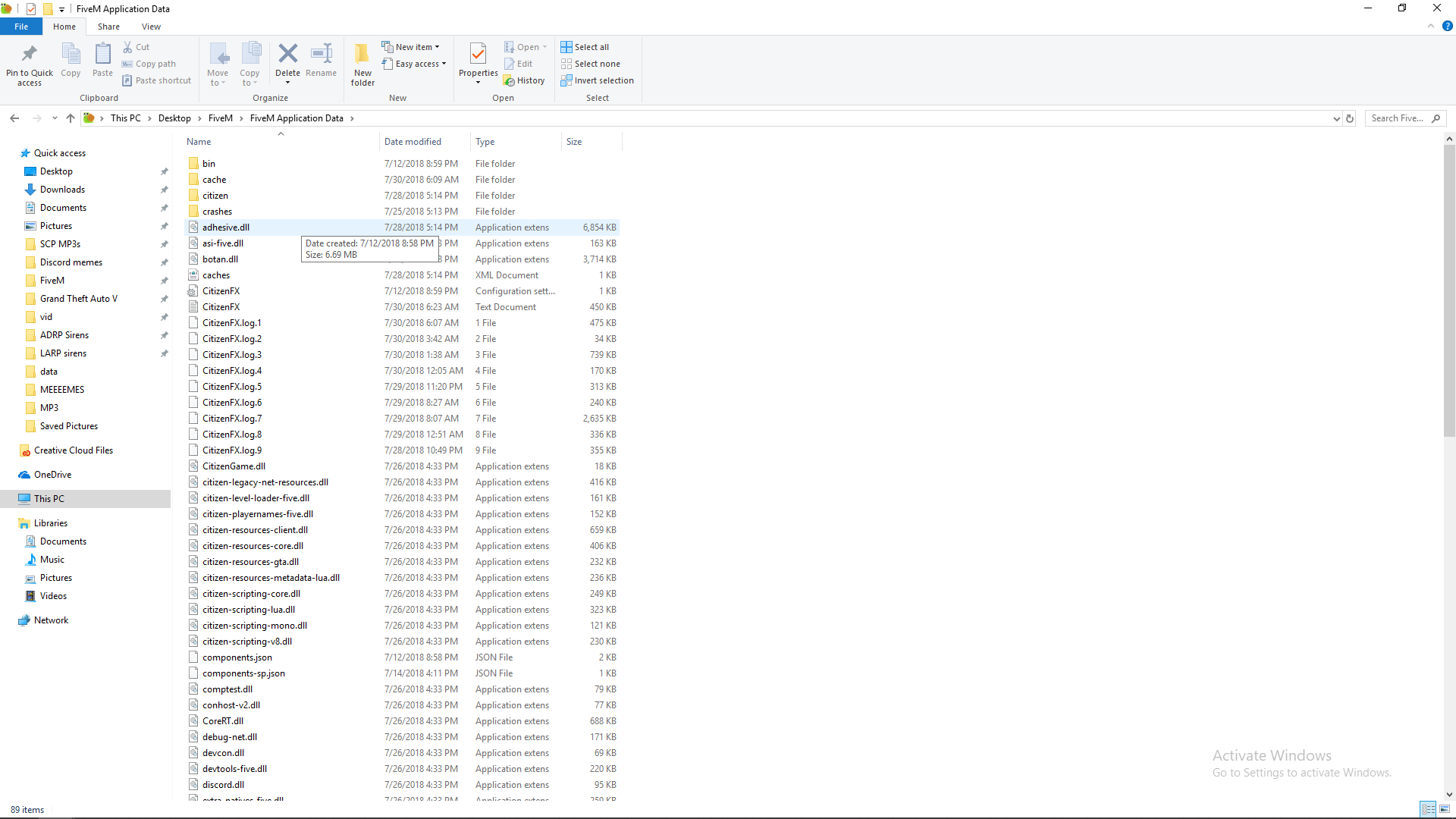Click the Rename icon in the Organize group
Screen dimensions: 1456x819
(322, 53)
